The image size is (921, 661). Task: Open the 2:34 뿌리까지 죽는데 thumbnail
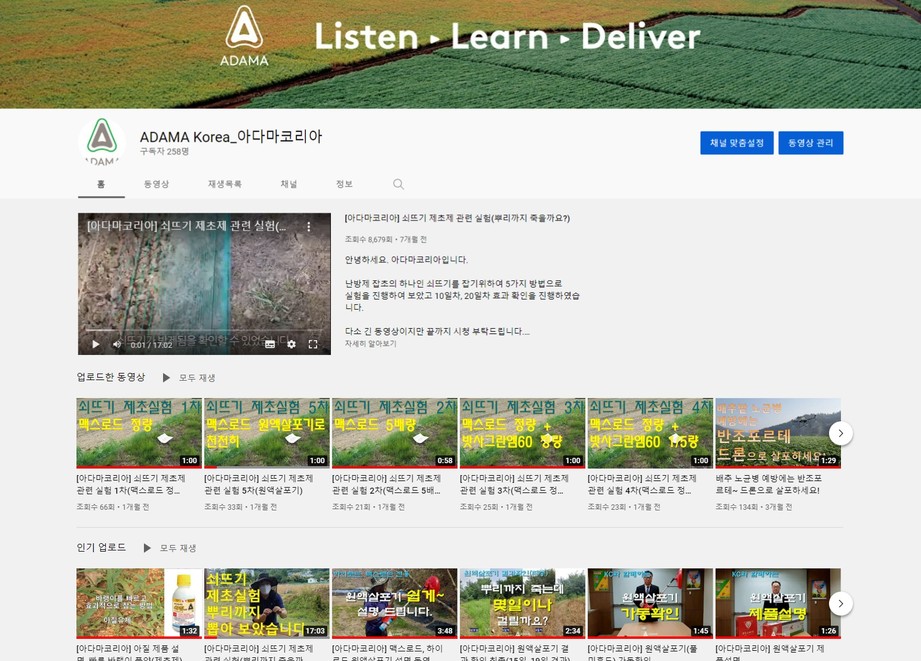(522, 603)
